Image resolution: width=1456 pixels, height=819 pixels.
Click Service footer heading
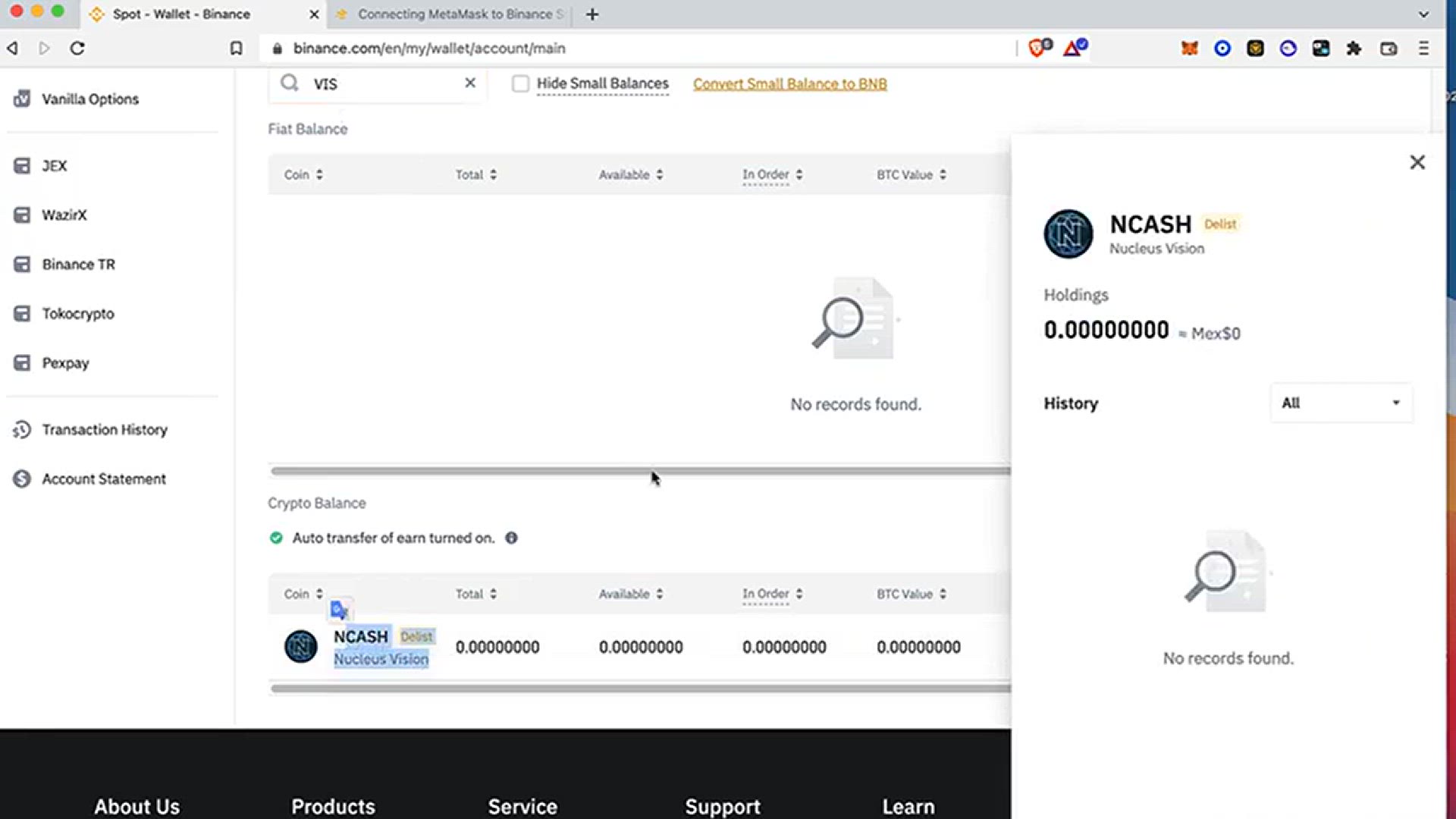pyautogui.click(x=522, y=806)
